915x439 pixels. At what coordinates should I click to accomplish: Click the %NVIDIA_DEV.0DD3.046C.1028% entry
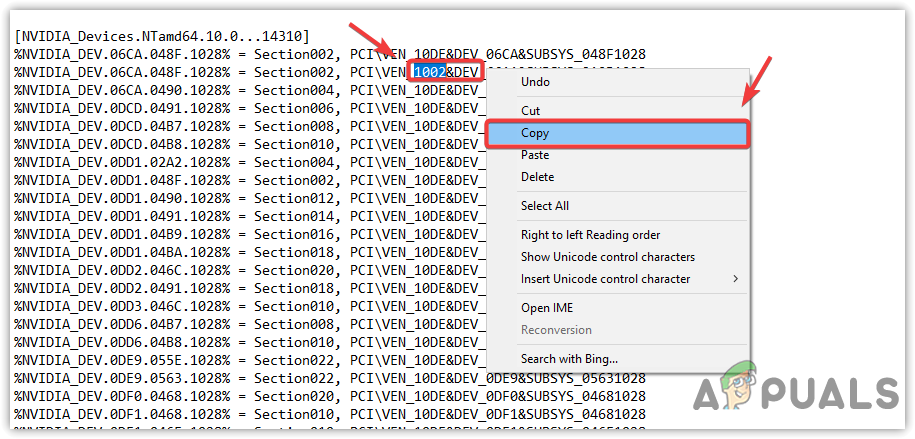pos(121,306)
